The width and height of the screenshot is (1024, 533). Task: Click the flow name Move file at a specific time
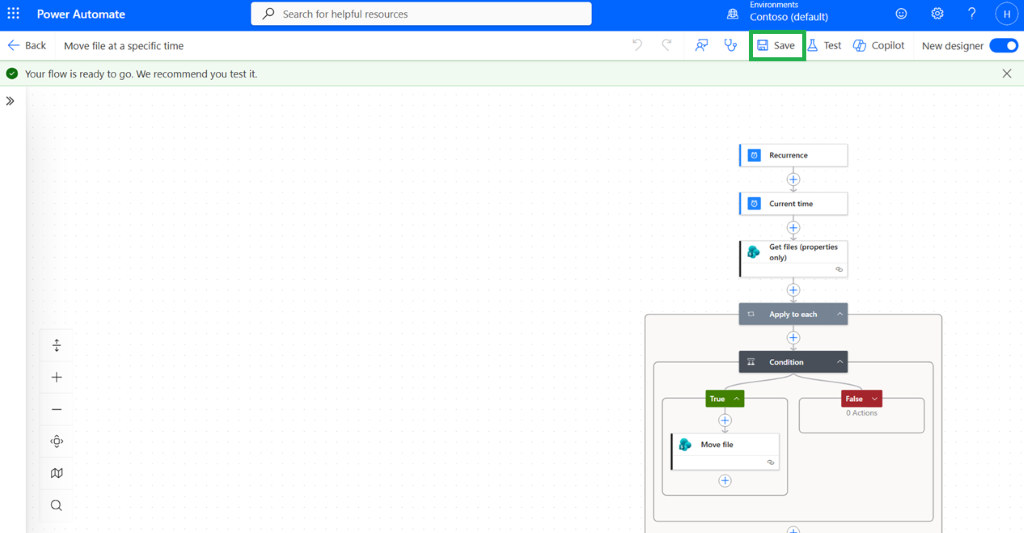[123, 46]
